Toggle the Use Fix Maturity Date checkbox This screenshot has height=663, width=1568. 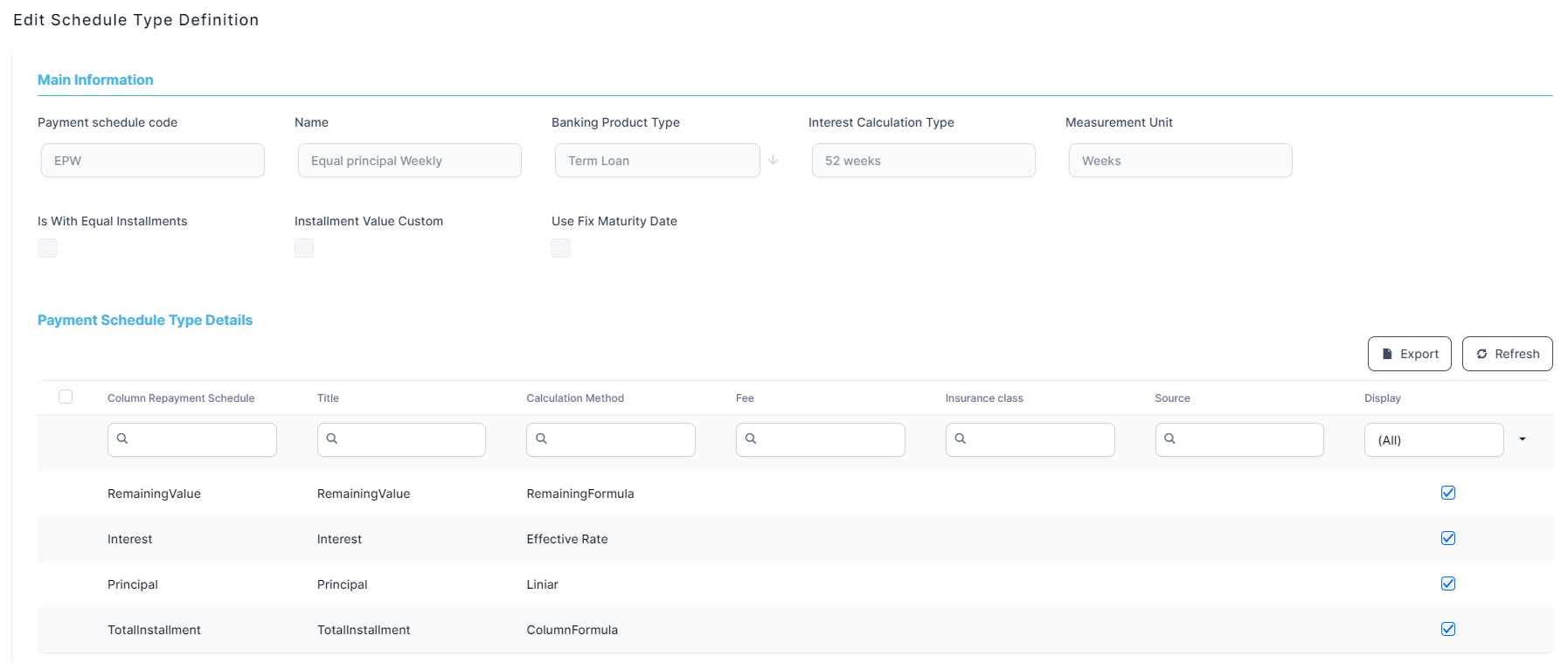561,248
